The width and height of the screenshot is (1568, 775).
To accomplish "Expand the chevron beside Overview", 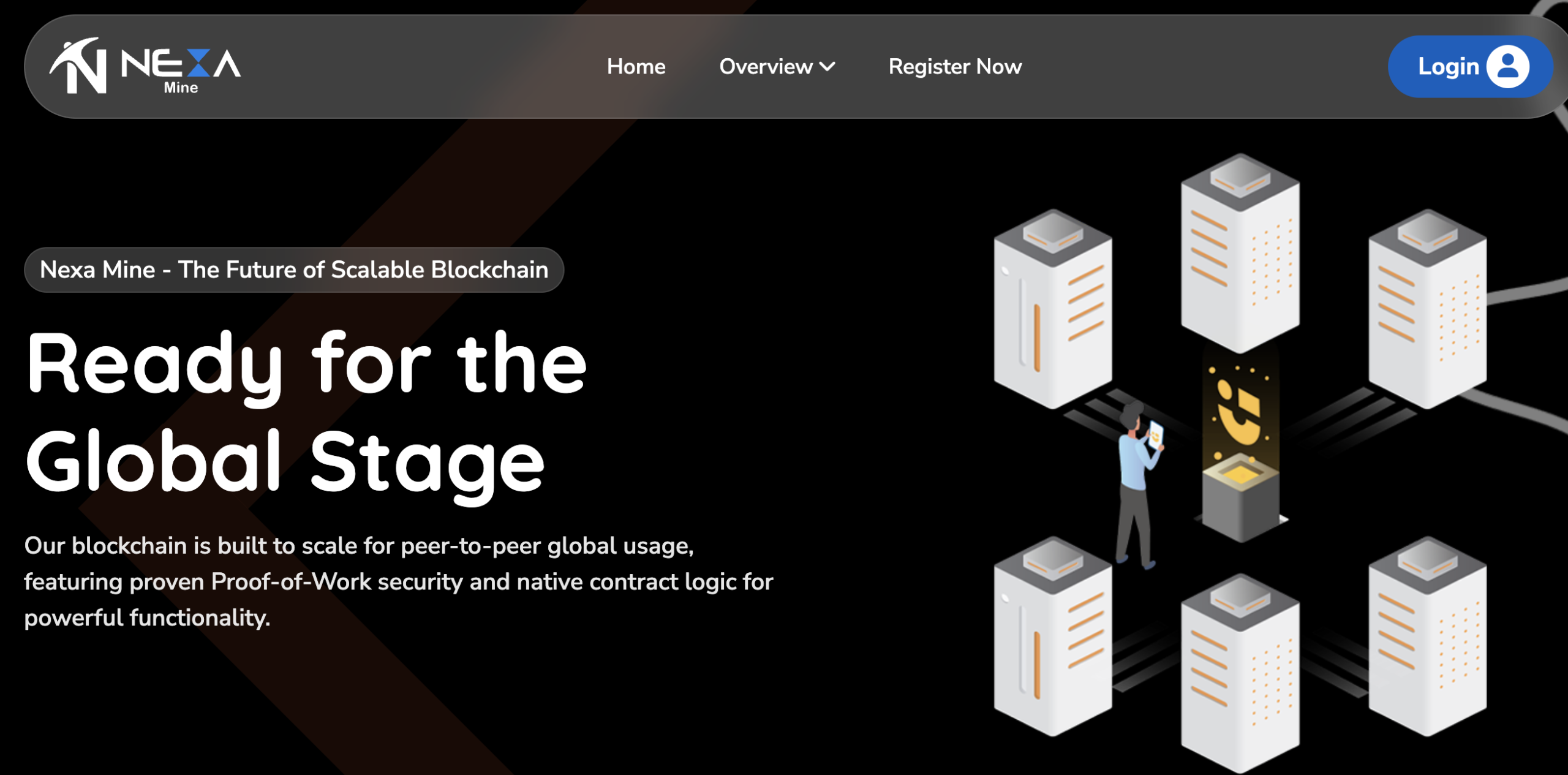I will 827,66.
